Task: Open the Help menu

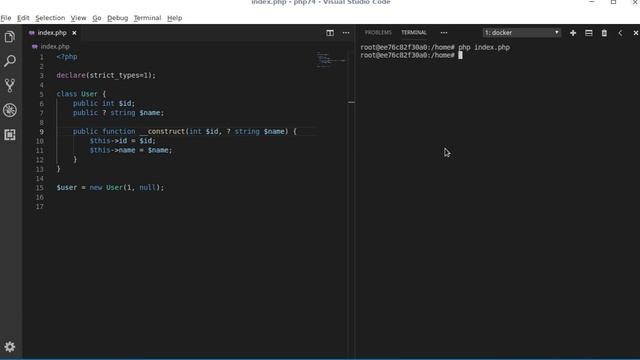Action: (x=175, y=18)
